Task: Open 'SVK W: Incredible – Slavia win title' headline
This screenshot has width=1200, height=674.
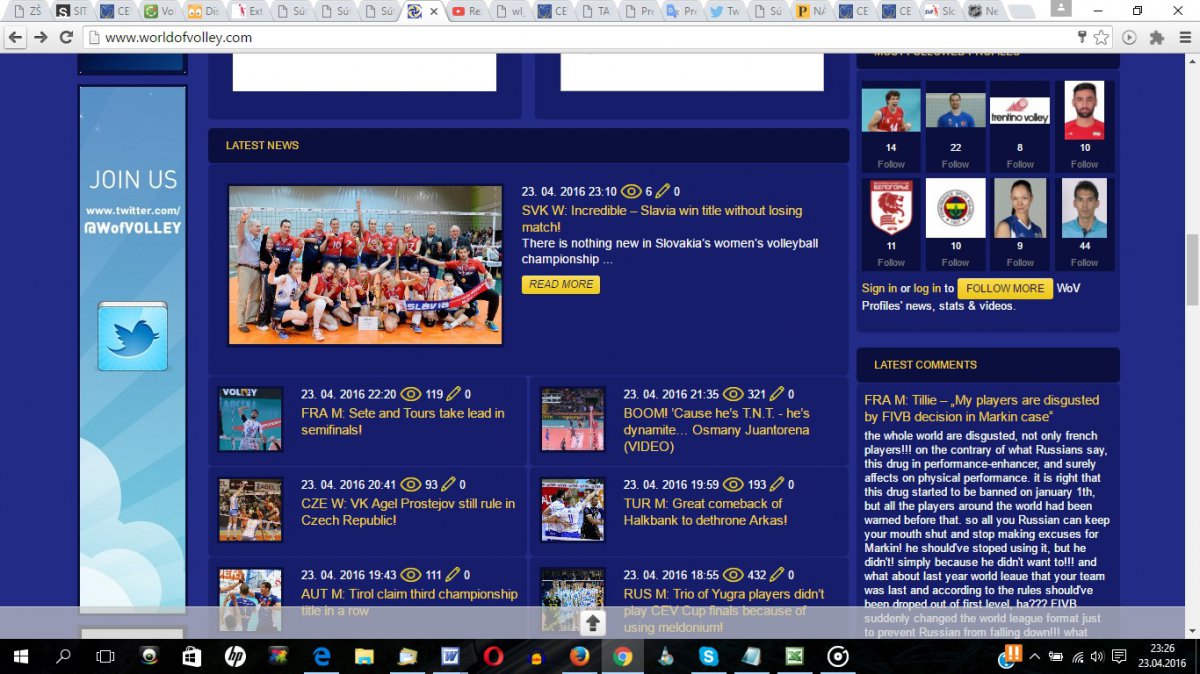Action: coord(662,219)
